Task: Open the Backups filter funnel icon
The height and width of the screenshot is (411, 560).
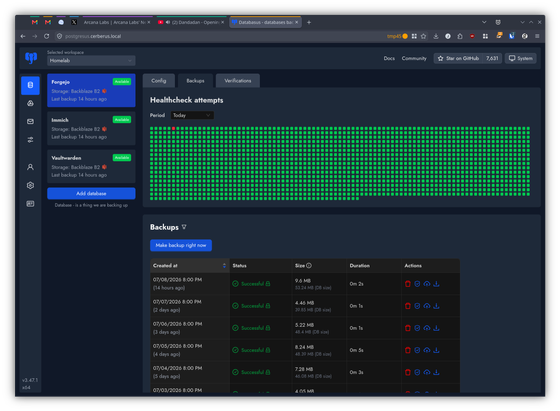Action: [184, 227]
